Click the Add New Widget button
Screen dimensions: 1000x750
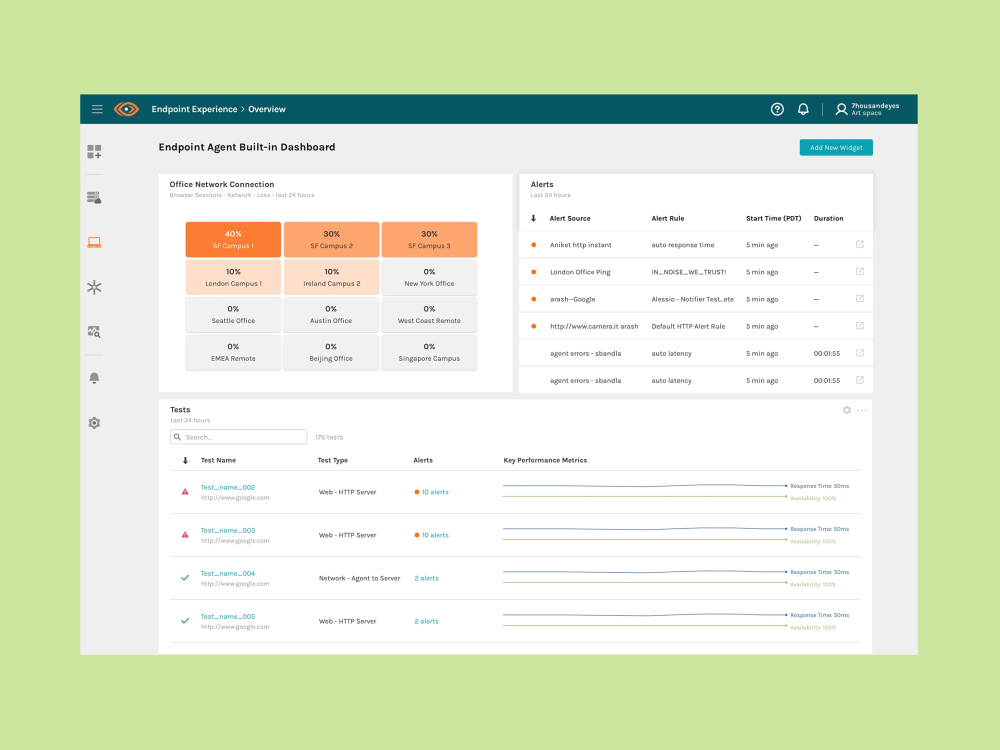click(836, 147)
